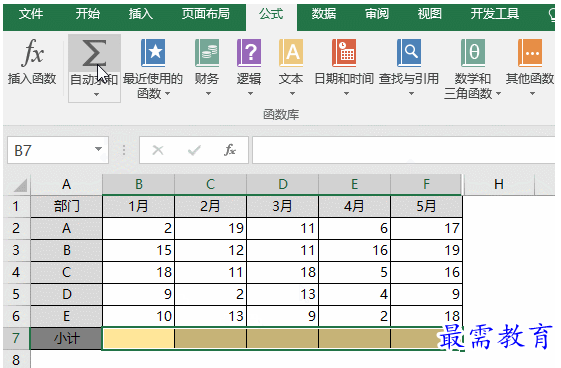
Task: Open the Logical (逻辑) functions icon
Action: (x=249, y=53)
